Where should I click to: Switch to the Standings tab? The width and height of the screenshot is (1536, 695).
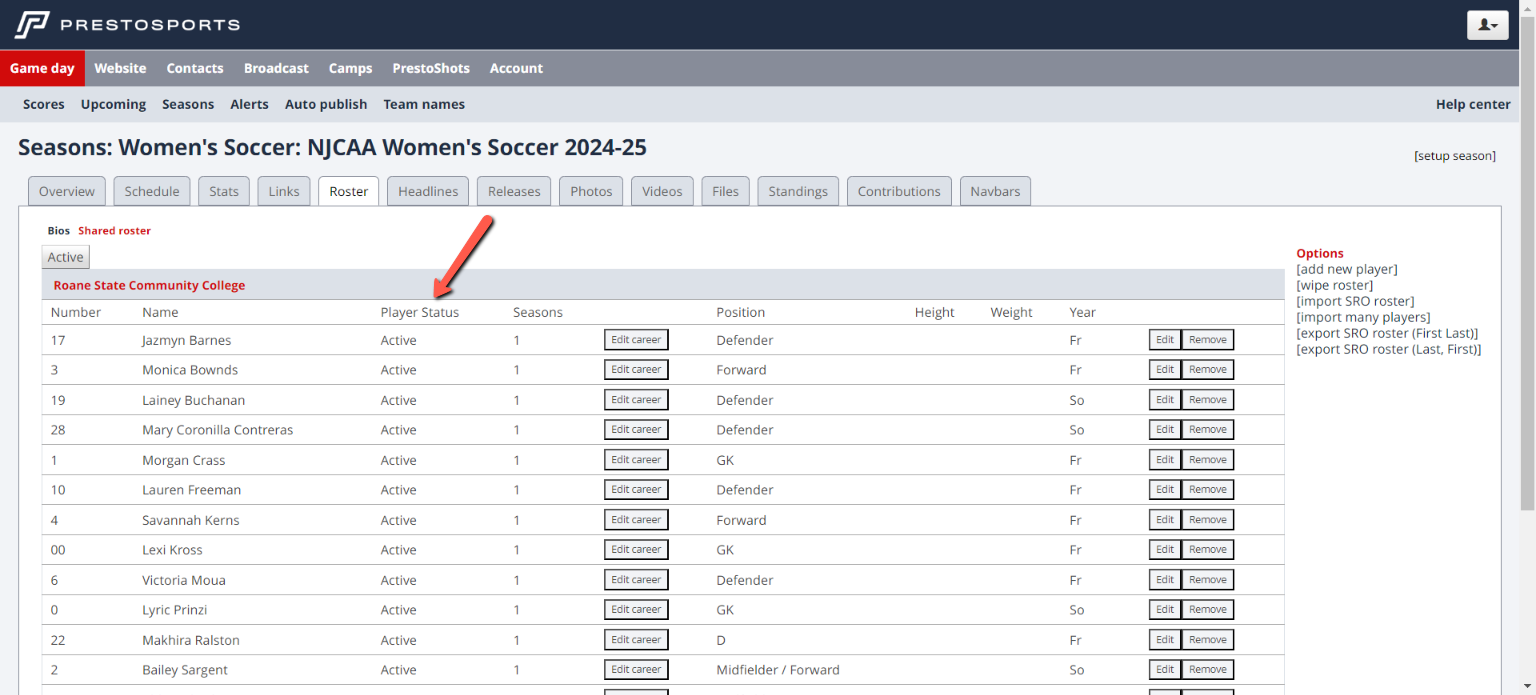tap(798, 191)
